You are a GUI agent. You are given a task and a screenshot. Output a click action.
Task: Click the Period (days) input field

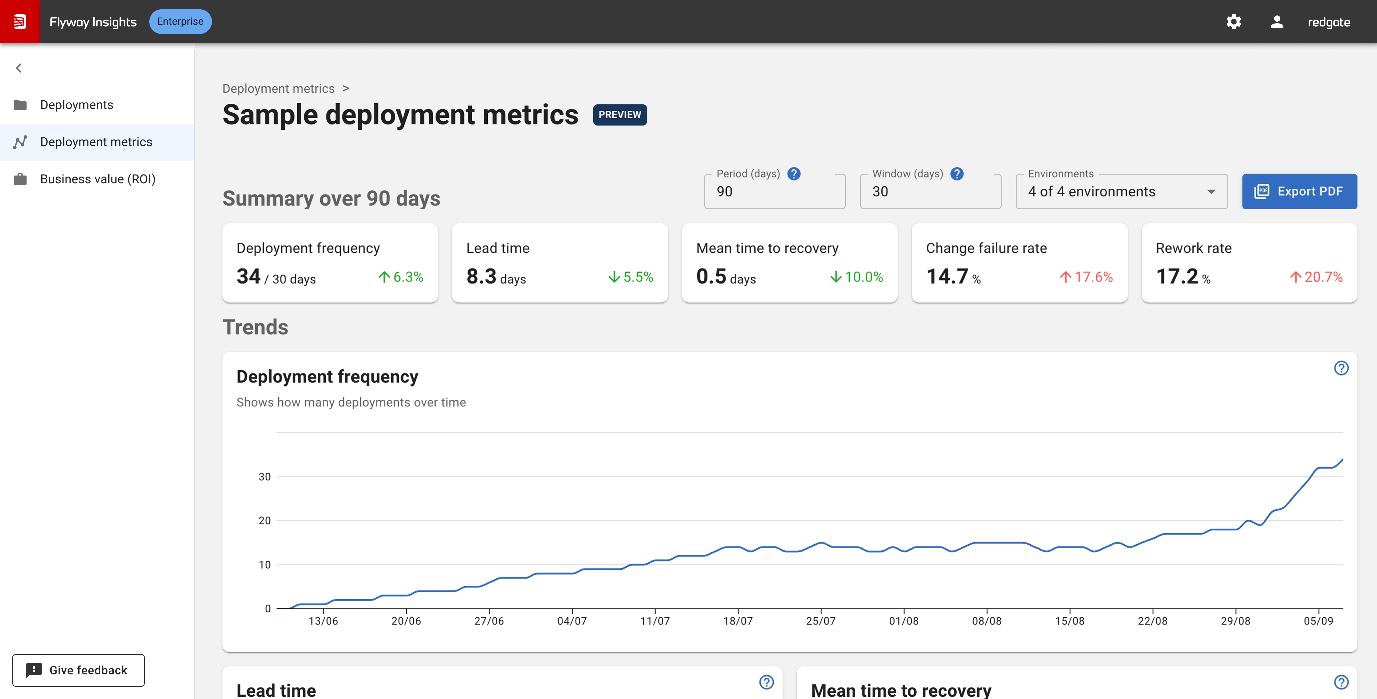[775, 191]
